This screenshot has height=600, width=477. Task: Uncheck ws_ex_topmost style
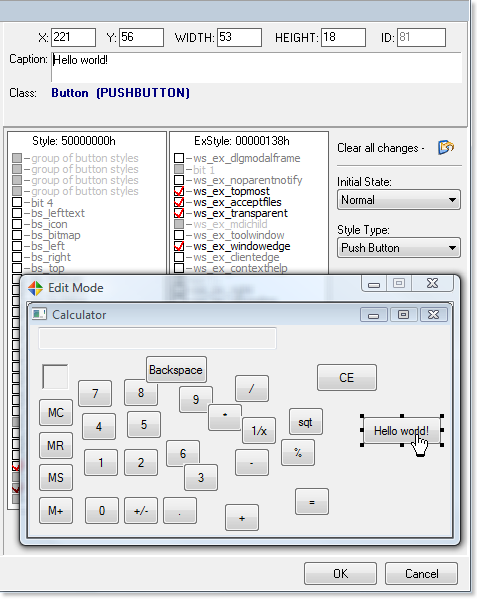tap(179, 191)
